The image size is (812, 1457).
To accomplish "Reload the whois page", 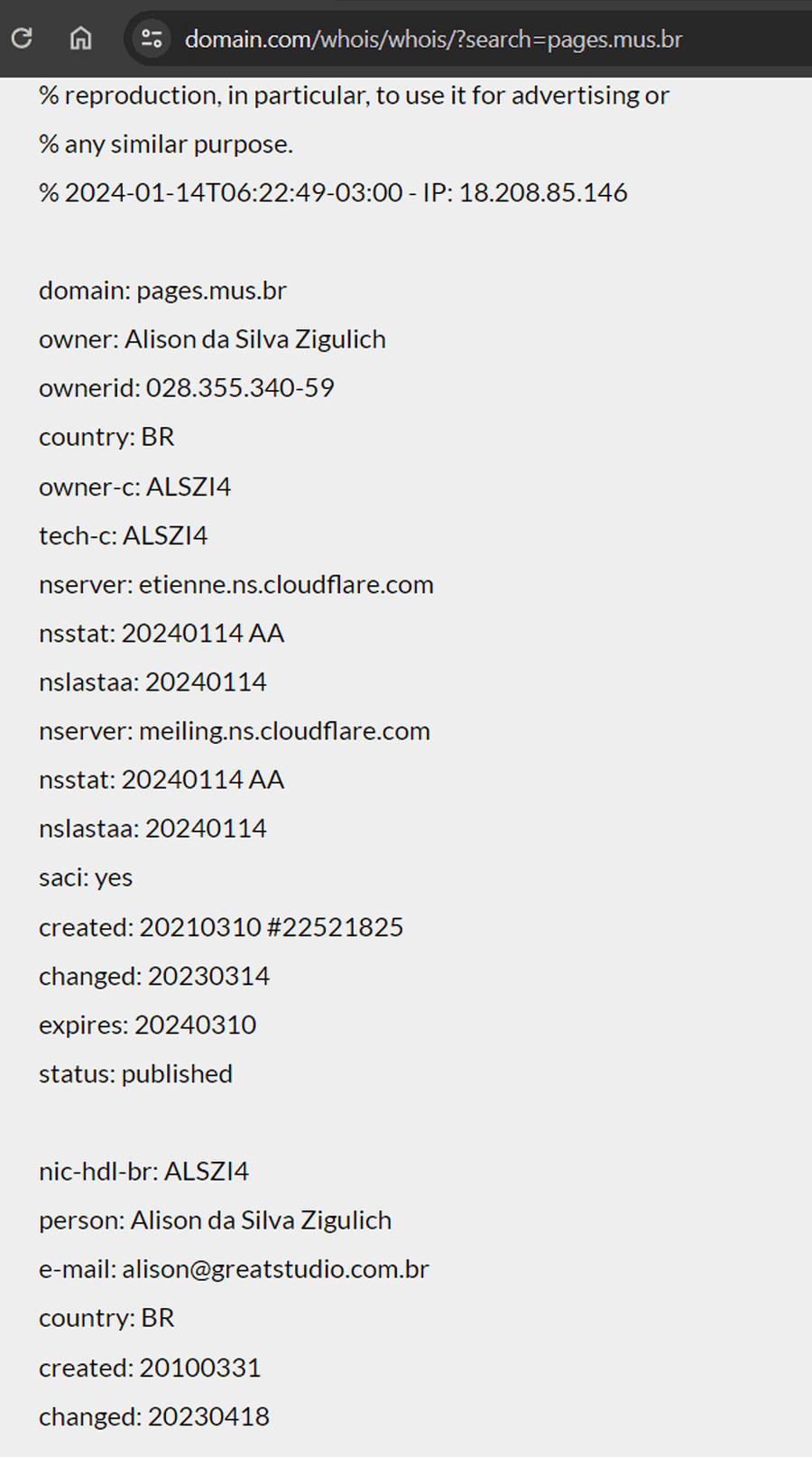I will [x=22, y=39].
